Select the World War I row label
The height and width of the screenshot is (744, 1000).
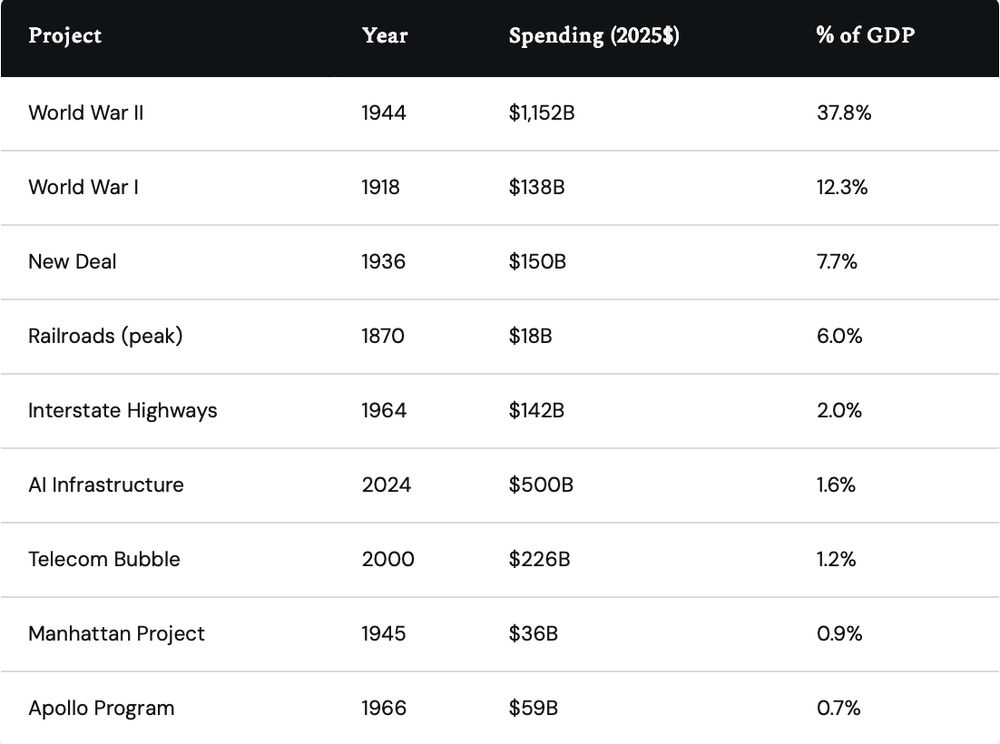84,187
